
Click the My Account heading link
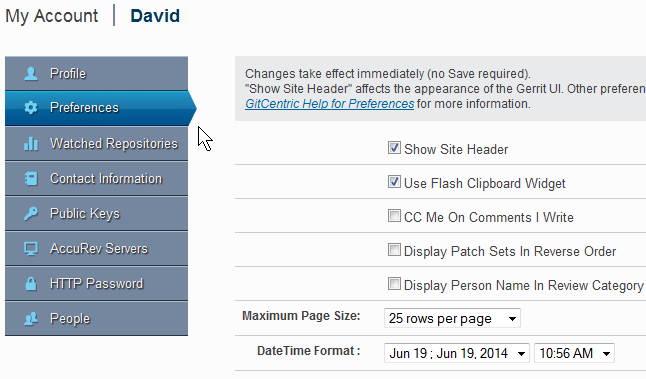tap(51, 16)
